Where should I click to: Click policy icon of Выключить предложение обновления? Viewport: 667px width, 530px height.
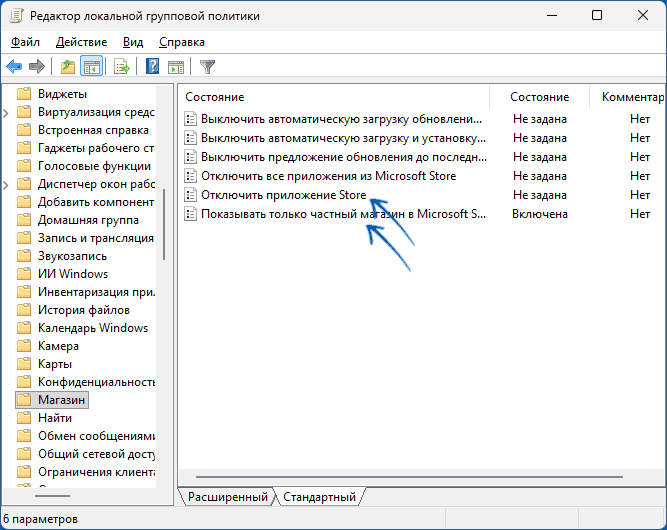click(190, 157)
